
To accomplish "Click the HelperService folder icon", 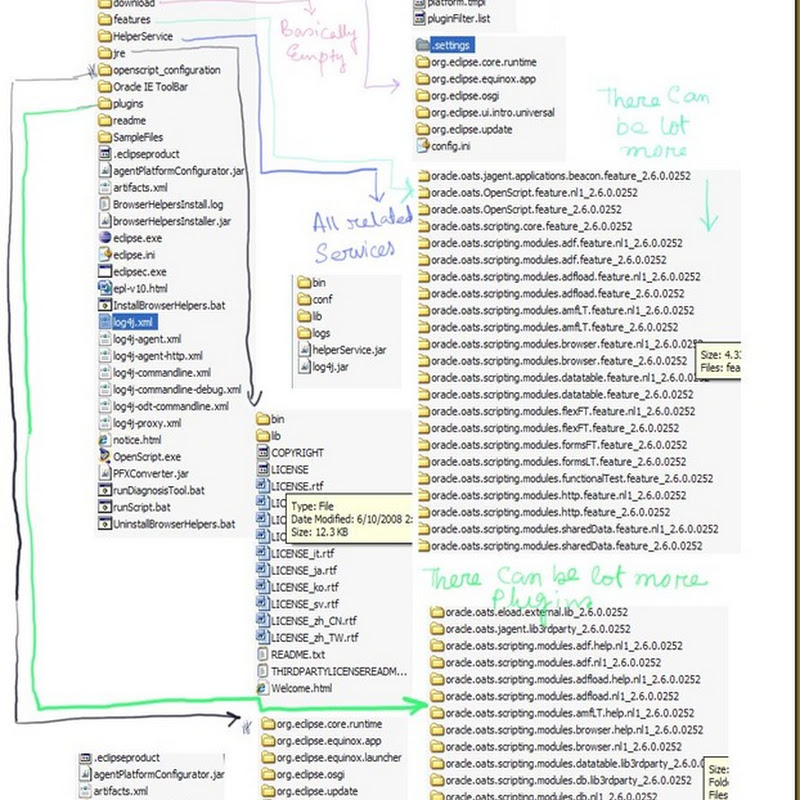I will coord(105,36).
